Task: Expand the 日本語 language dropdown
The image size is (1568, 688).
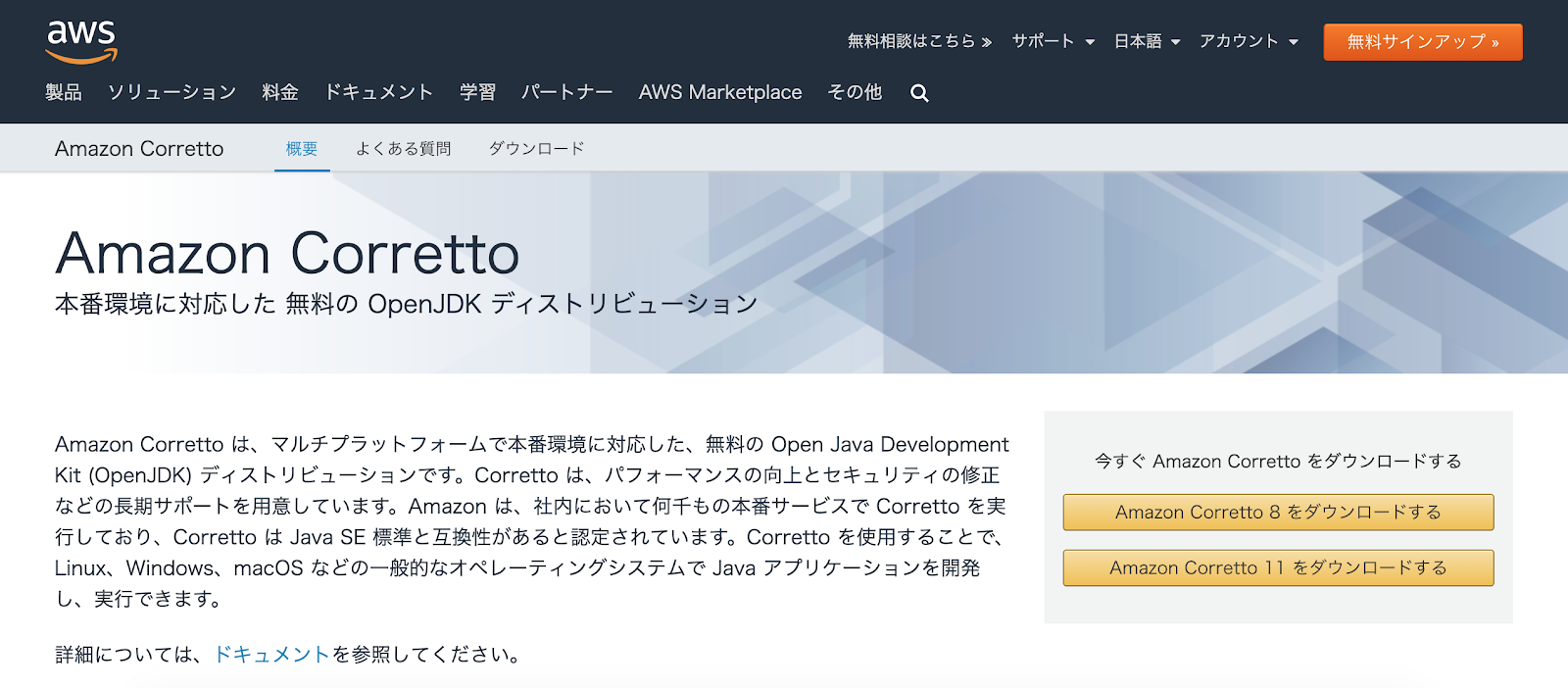Action: pos(1147,41)
